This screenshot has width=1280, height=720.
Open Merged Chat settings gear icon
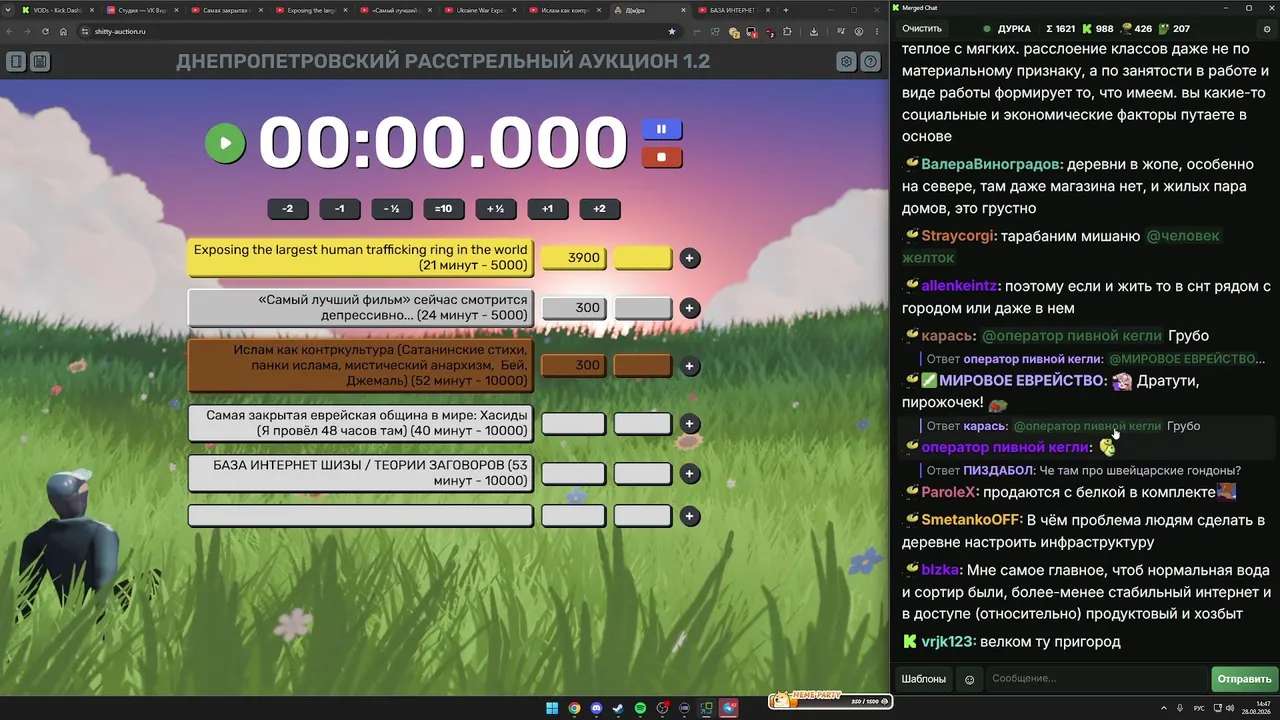(1267, 29)
